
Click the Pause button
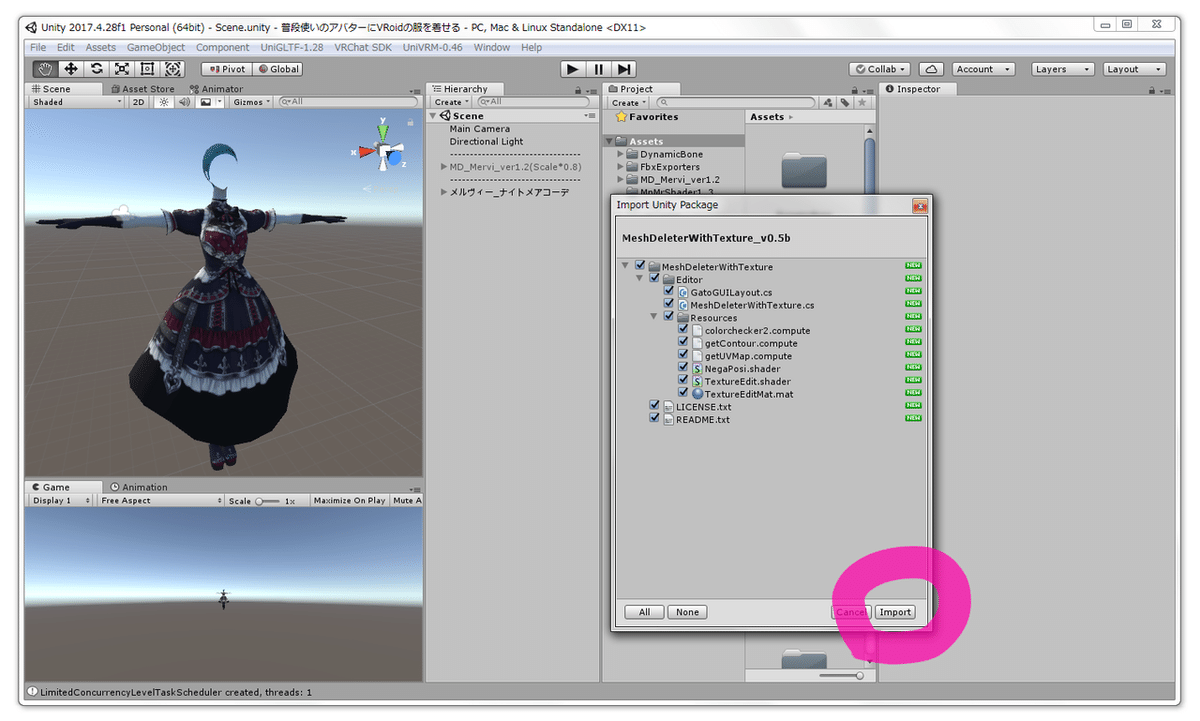tap(598, 69)
